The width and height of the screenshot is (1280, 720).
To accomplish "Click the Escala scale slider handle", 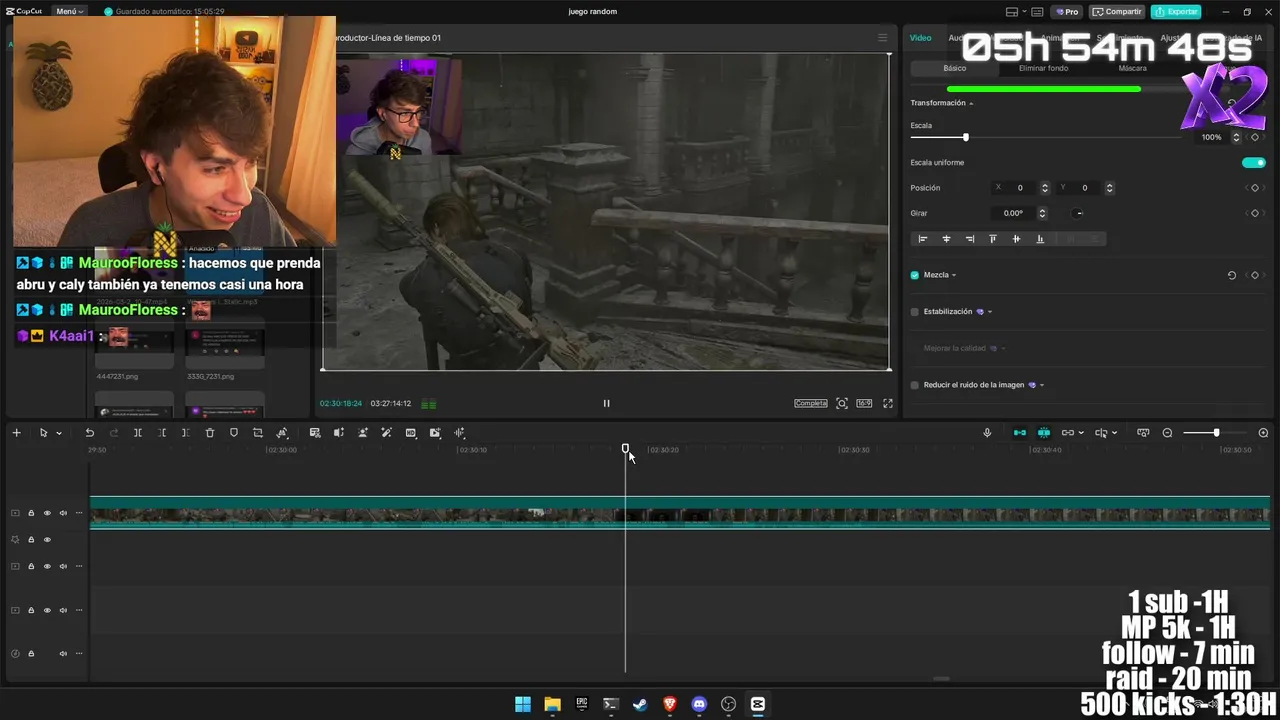I will pyautogui.click(x=965, y=137).
